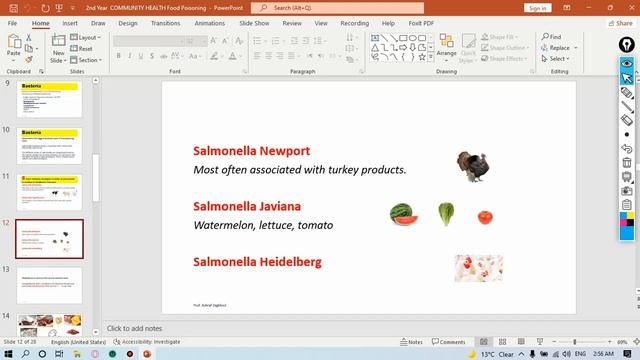Switch to the Transitions tab
640x360 pixels.
(x=165, y=23)
